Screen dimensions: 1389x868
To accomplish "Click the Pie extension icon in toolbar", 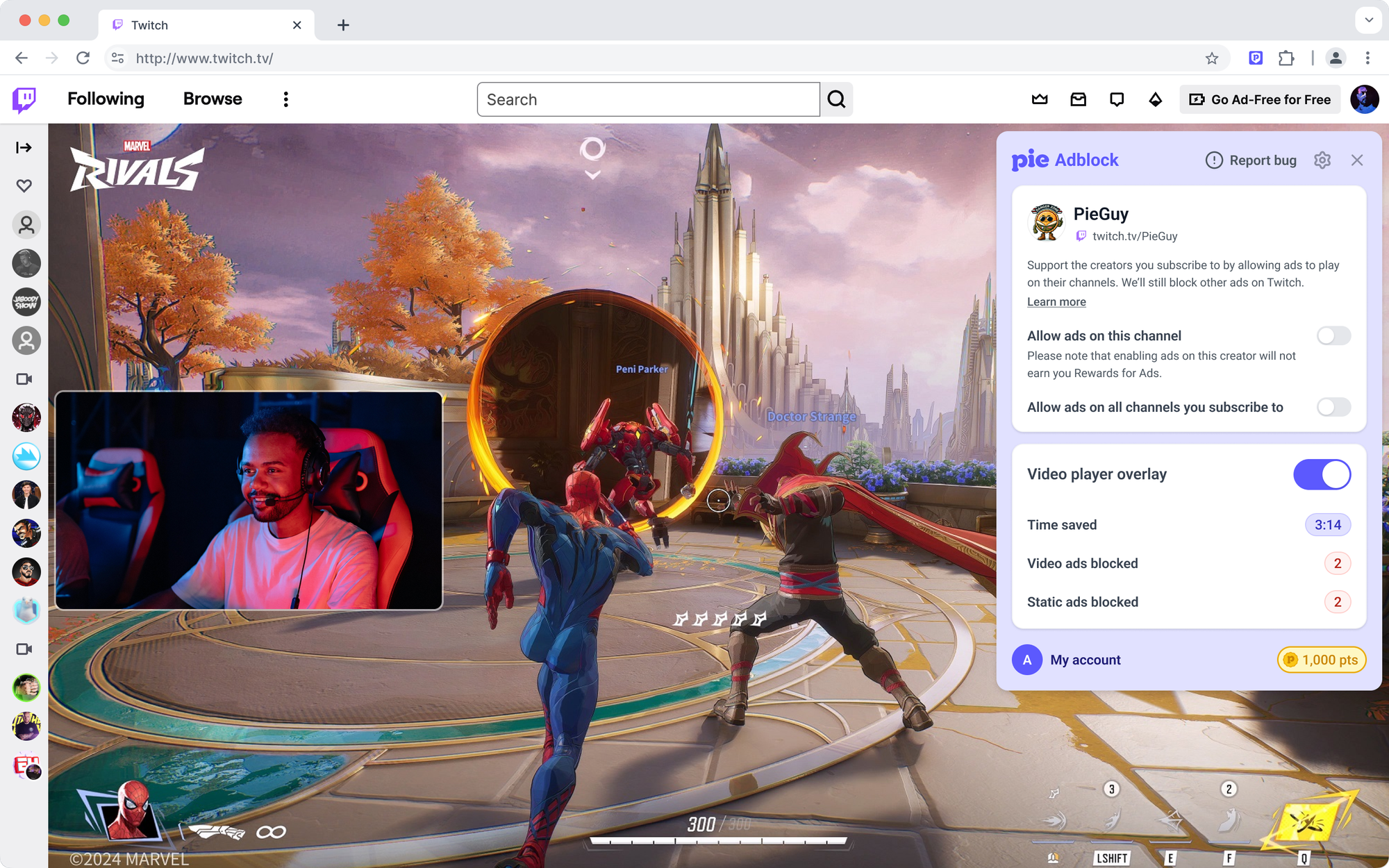I will tap(1256, 58).
